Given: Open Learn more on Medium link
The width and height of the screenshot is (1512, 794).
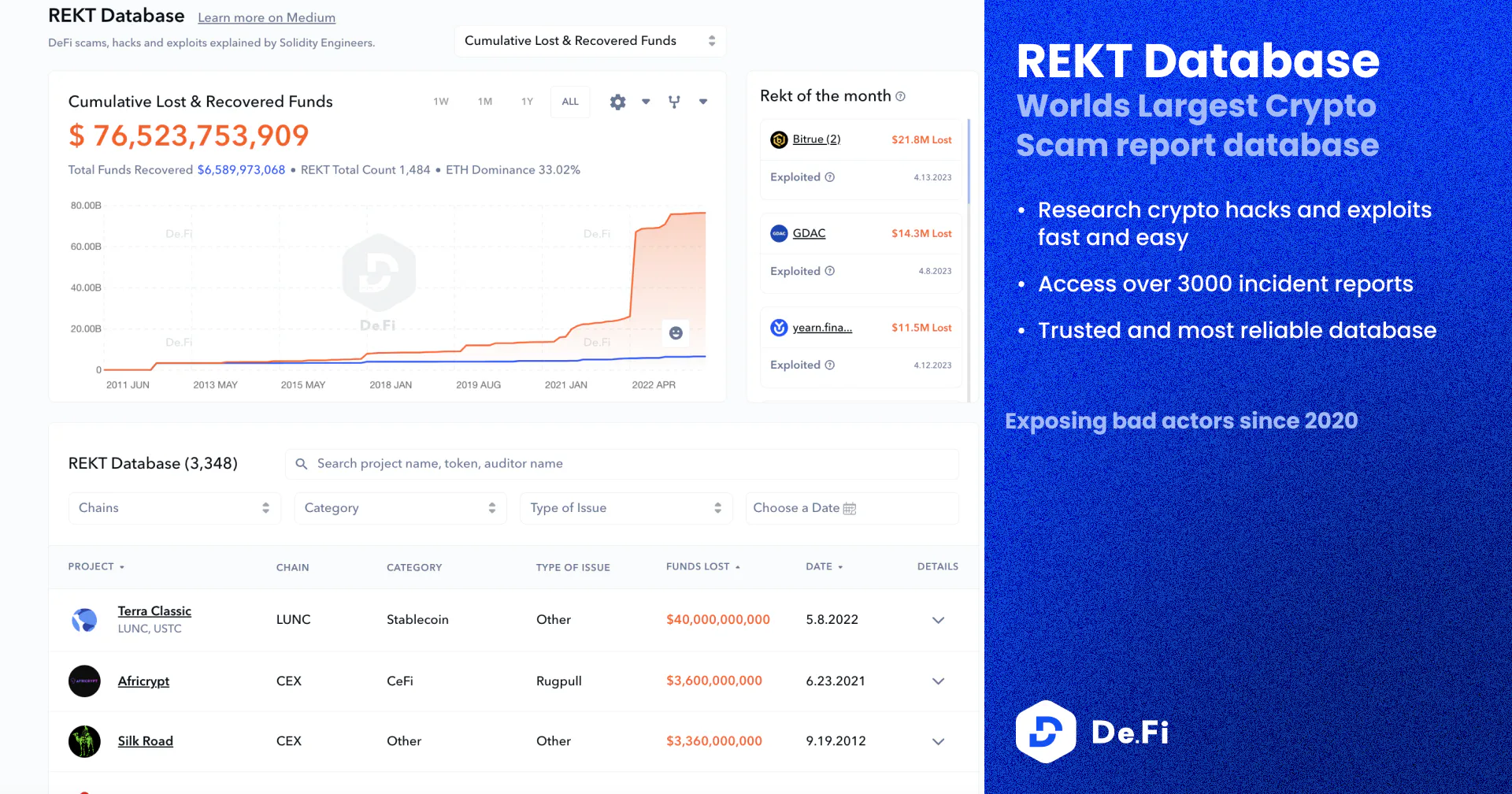Looking at the screenshot, I should (267, 17).
